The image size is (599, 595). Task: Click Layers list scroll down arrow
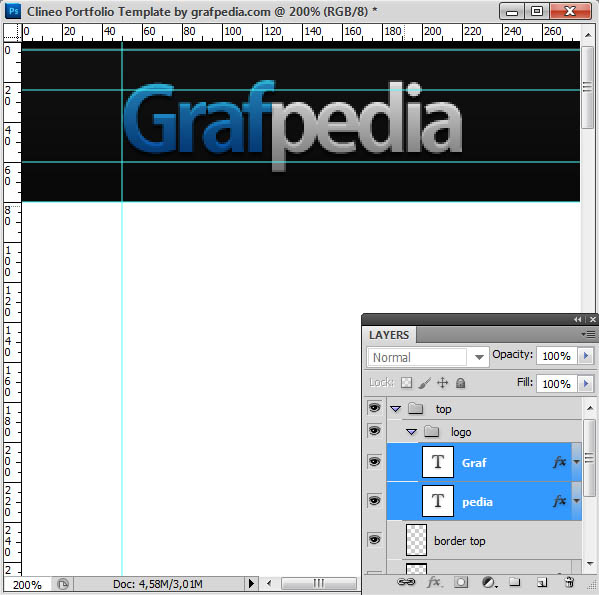click(x=589, y=564)
